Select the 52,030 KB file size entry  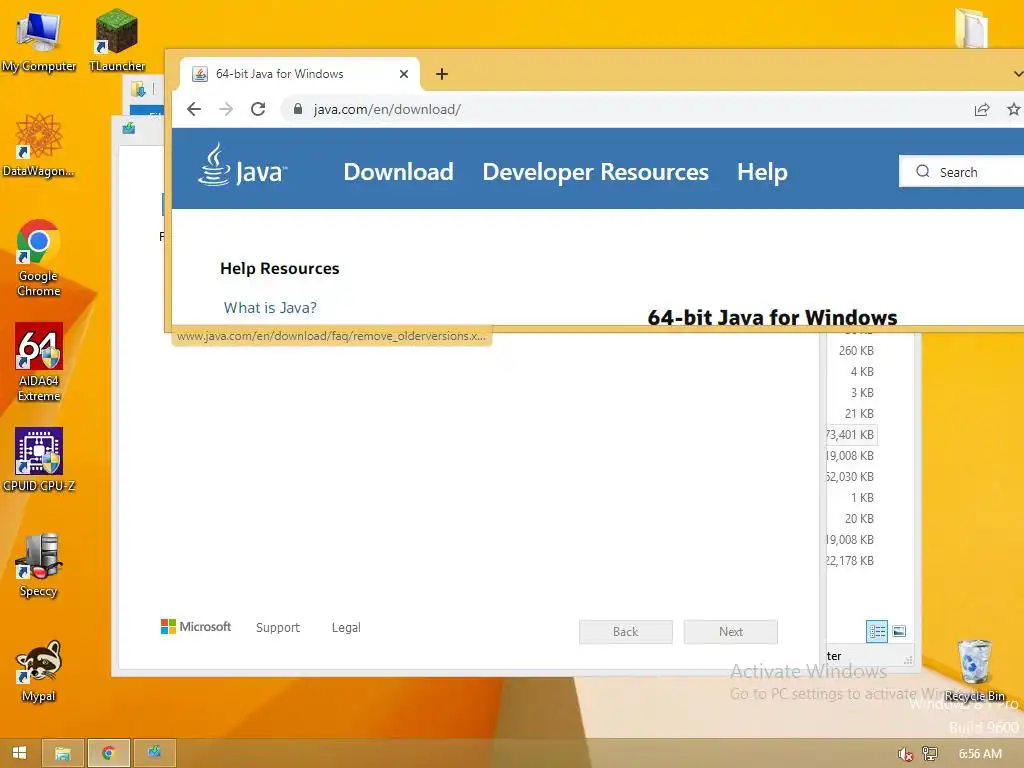pyautogui.click(x=850, y=477)
